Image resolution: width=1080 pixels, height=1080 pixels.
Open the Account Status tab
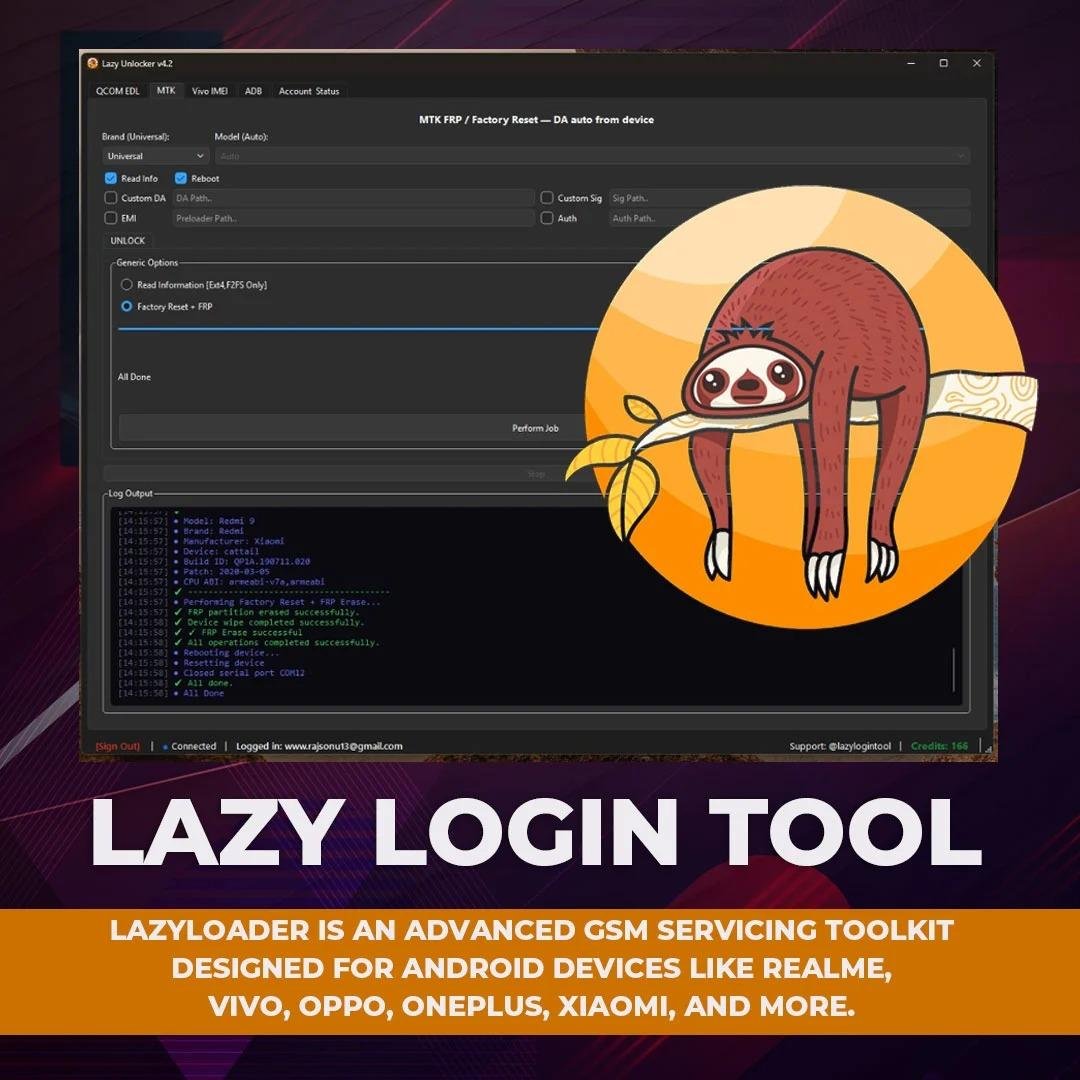click(x=309, y=91)
